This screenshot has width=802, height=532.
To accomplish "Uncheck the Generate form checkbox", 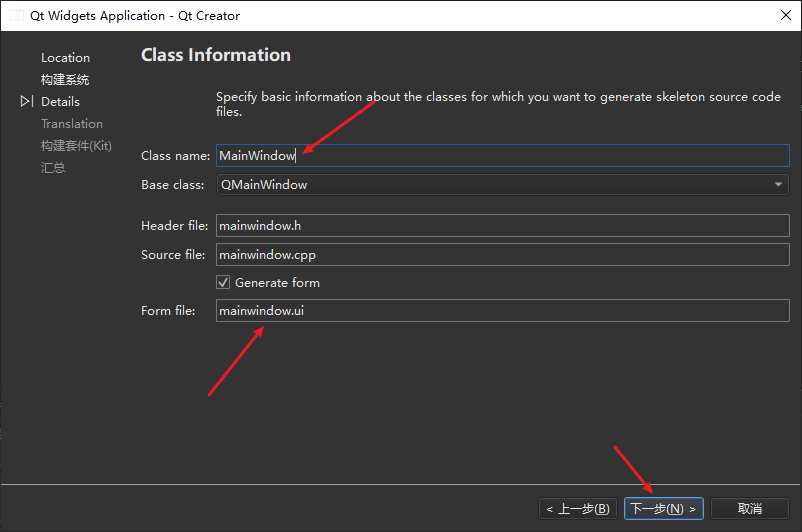I will (x=224, y=283).
